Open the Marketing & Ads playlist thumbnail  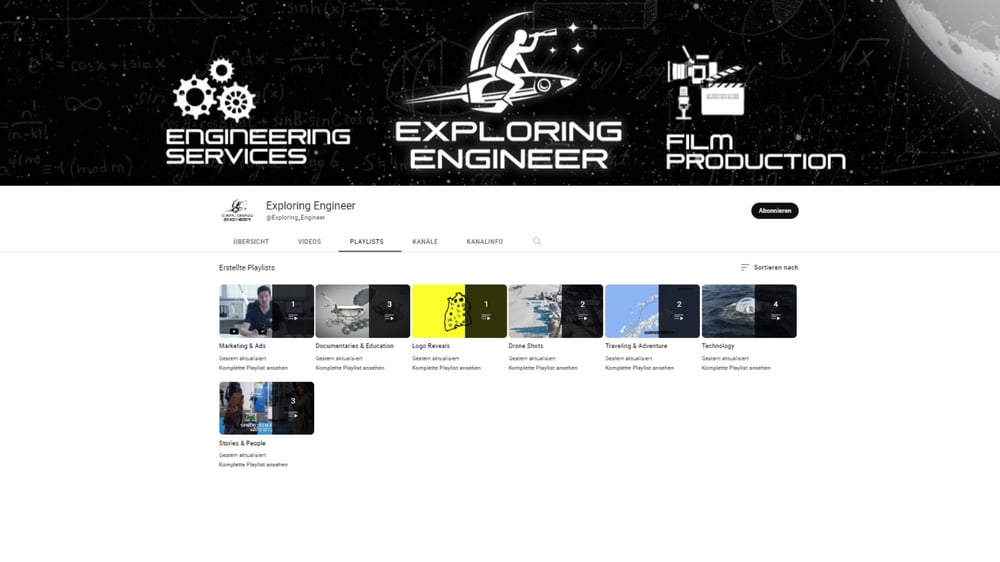[267, 311]
